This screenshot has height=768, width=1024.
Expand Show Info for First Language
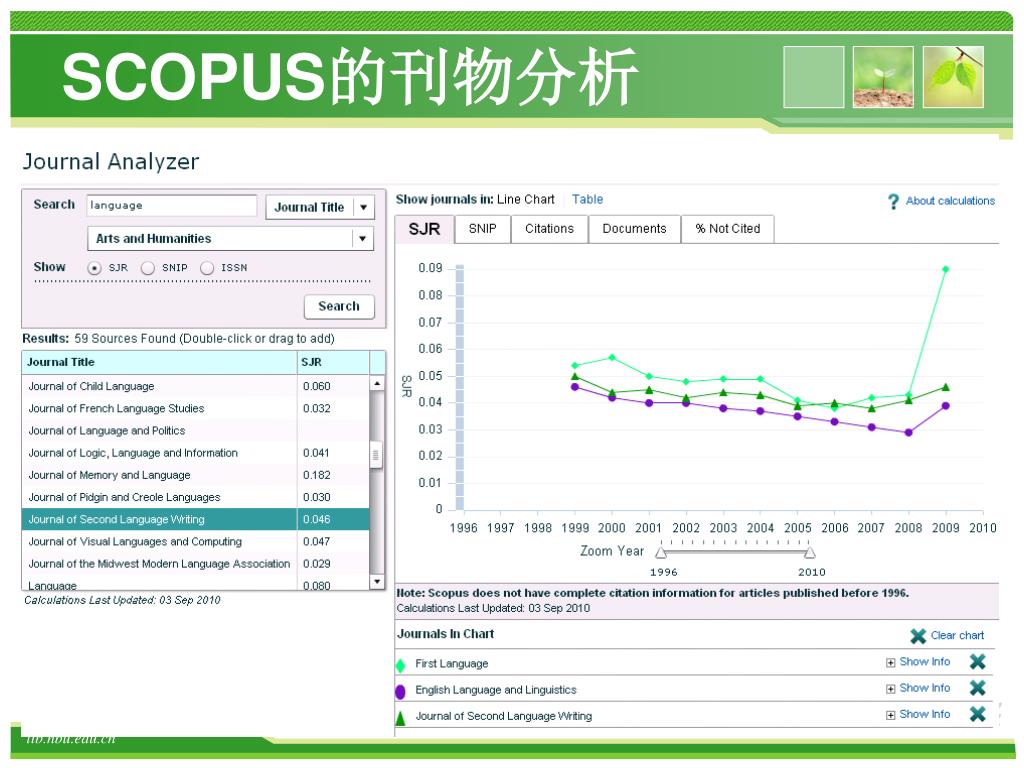pyautogui.click(x=918, y=662)
